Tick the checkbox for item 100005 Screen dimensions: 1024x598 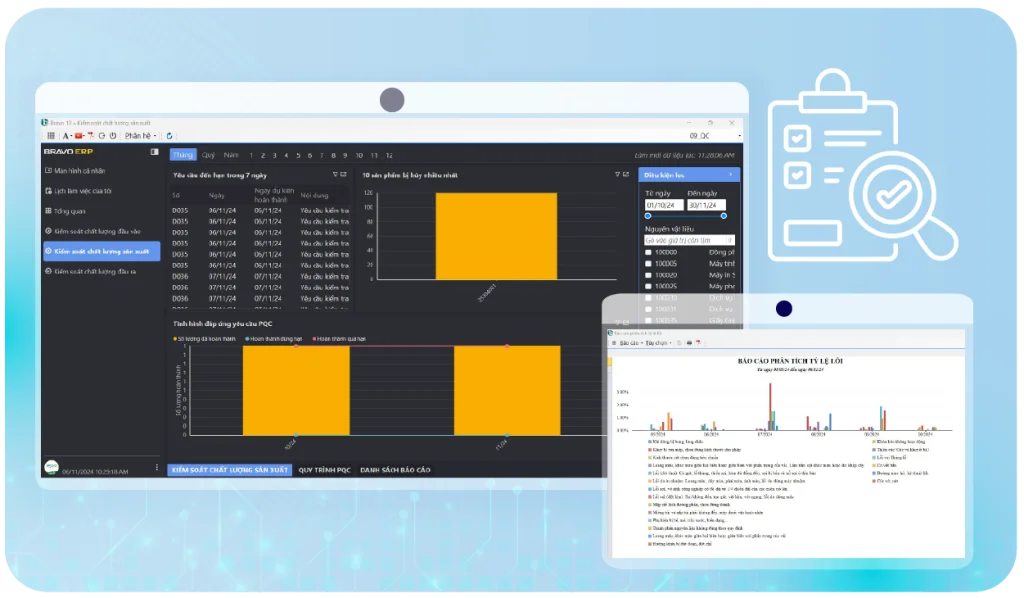[648, 263]
